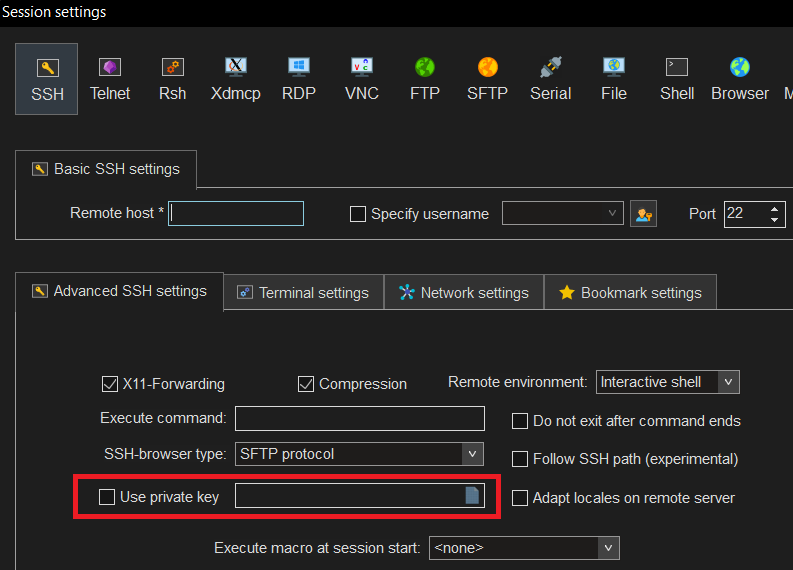Viewport: 793px width, 570px height.
Task: Pick the Xdmcp session type
Action: point(236,78)
